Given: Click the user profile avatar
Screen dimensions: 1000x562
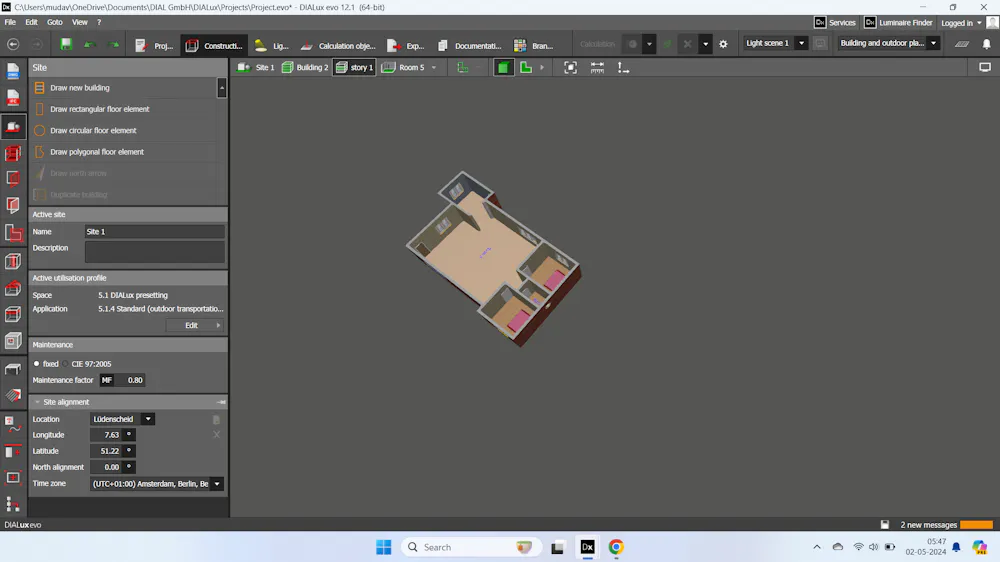Looking at the screenshot, I should click(992, 22).
